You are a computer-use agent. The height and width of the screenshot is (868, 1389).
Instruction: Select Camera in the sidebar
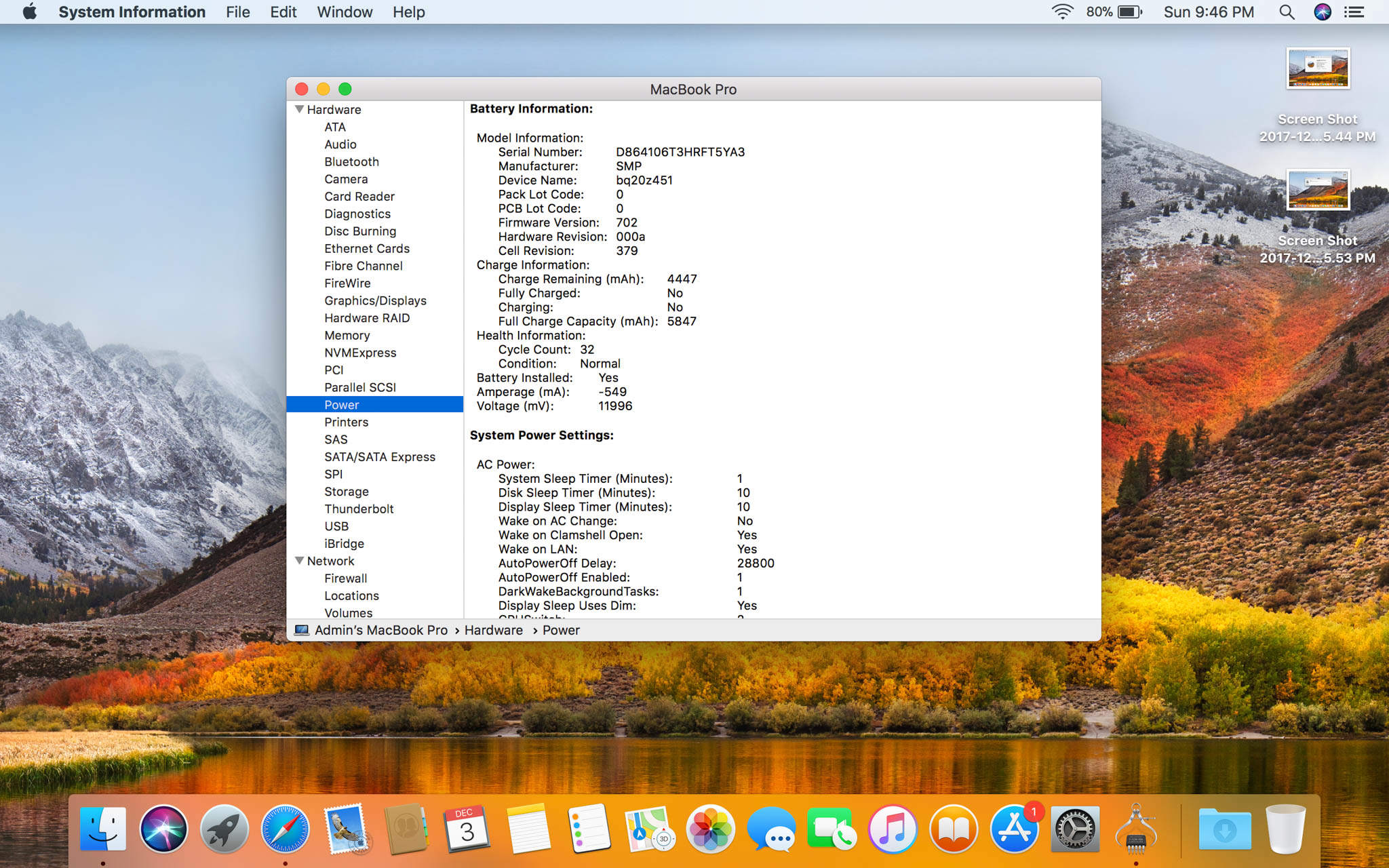pos(346,179)
